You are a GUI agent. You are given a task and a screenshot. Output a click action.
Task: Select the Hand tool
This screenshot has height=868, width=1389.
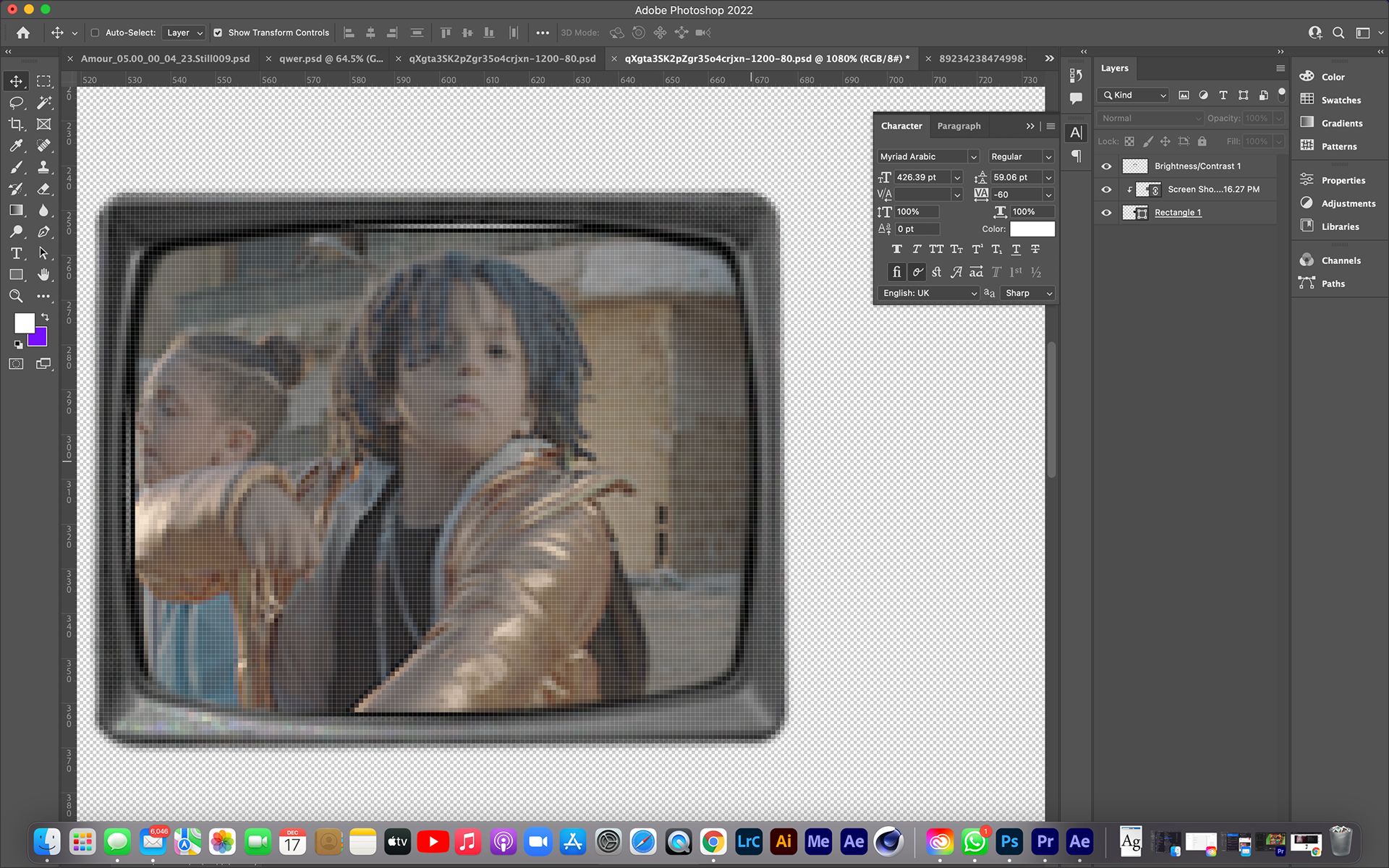pyautogui.click(x=44, y=275)
